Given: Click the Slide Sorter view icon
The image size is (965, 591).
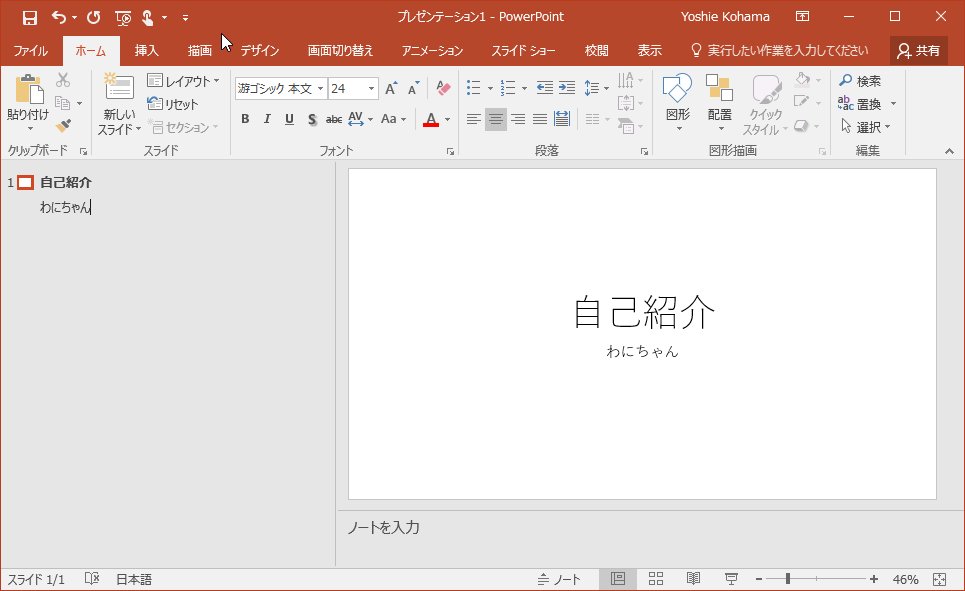Looking at the screenshot, I should (x=656, y=579).
